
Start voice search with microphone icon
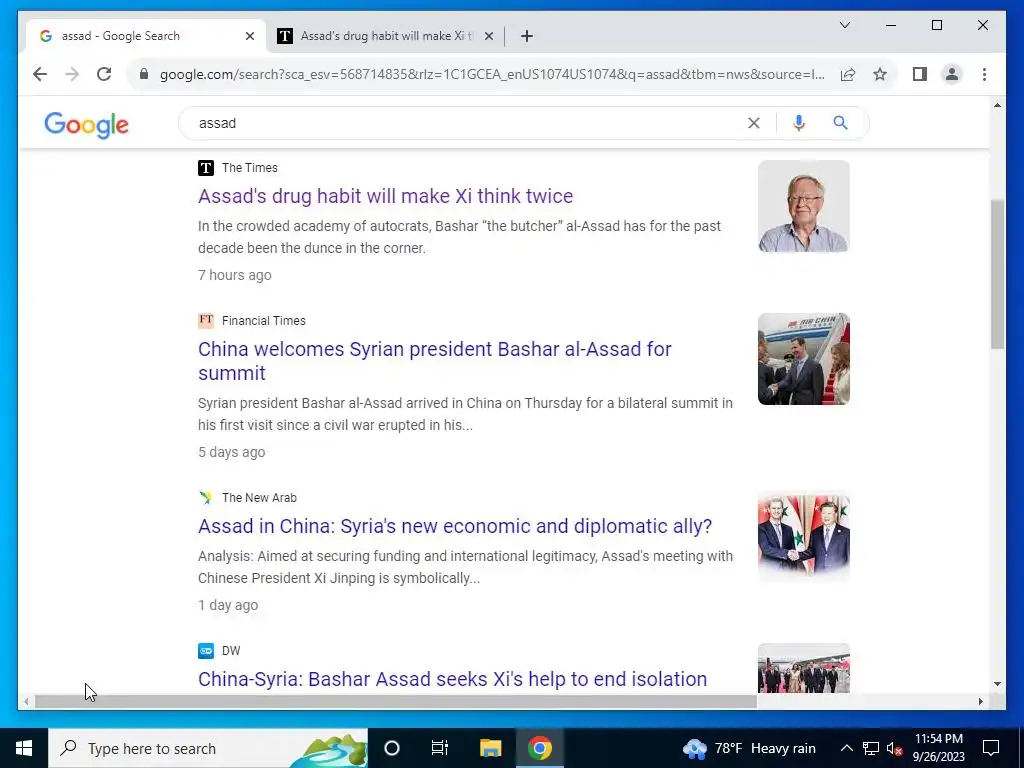click(799, 123)
